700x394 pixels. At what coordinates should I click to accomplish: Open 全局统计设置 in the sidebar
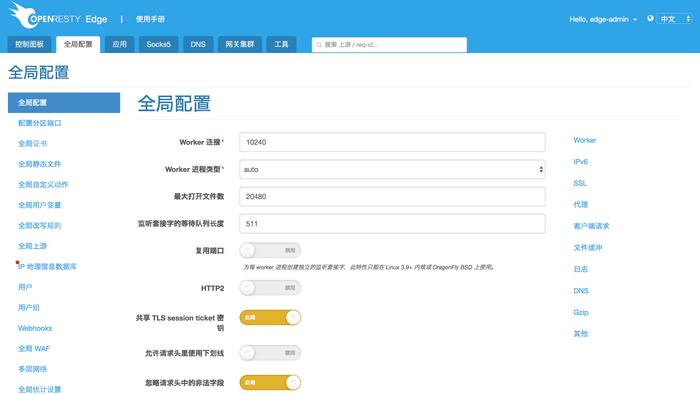40,390
